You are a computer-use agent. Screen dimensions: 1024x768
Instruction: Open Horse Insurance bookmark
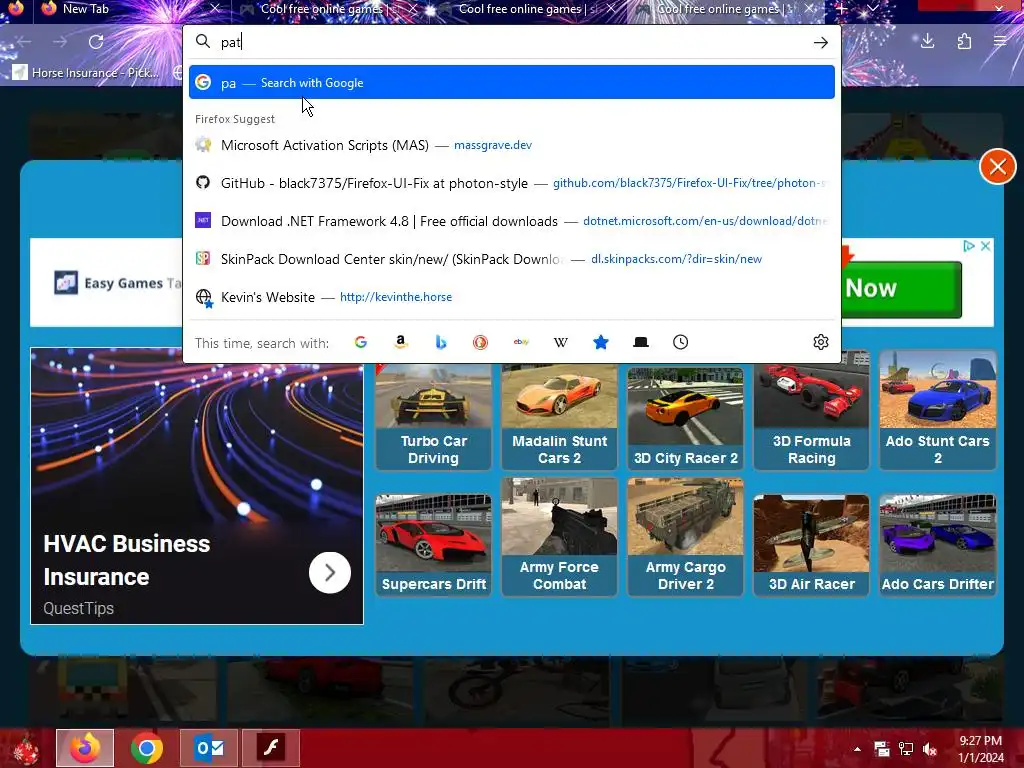86,72
